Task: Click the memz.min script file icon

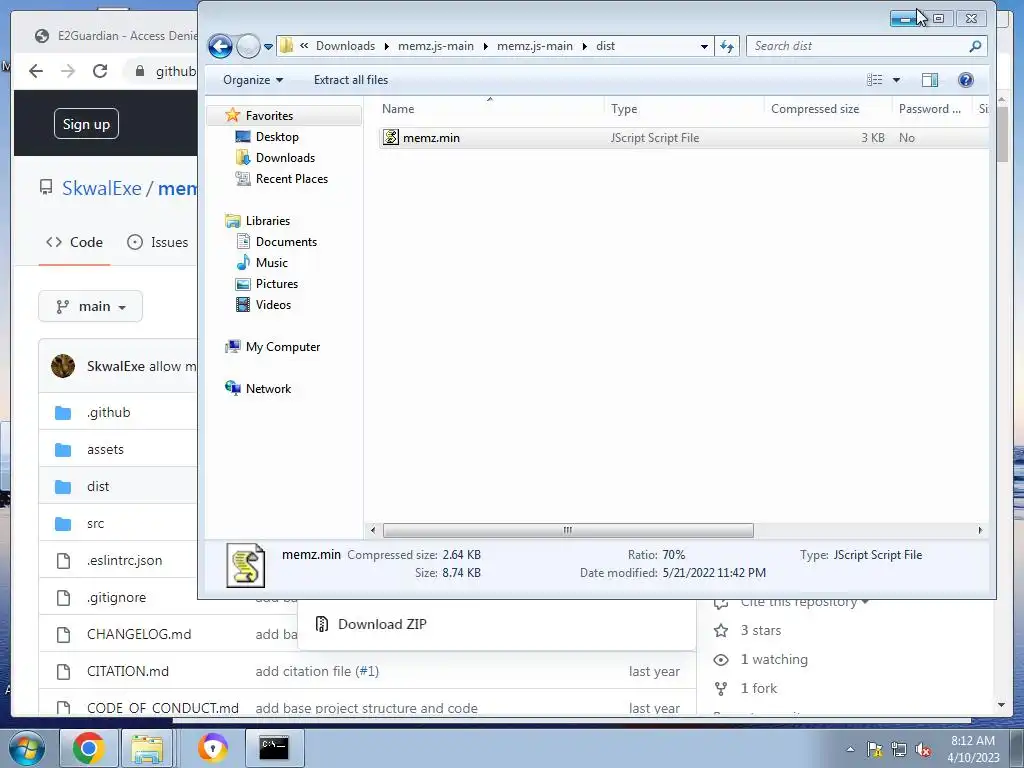Action: point(391,137)
